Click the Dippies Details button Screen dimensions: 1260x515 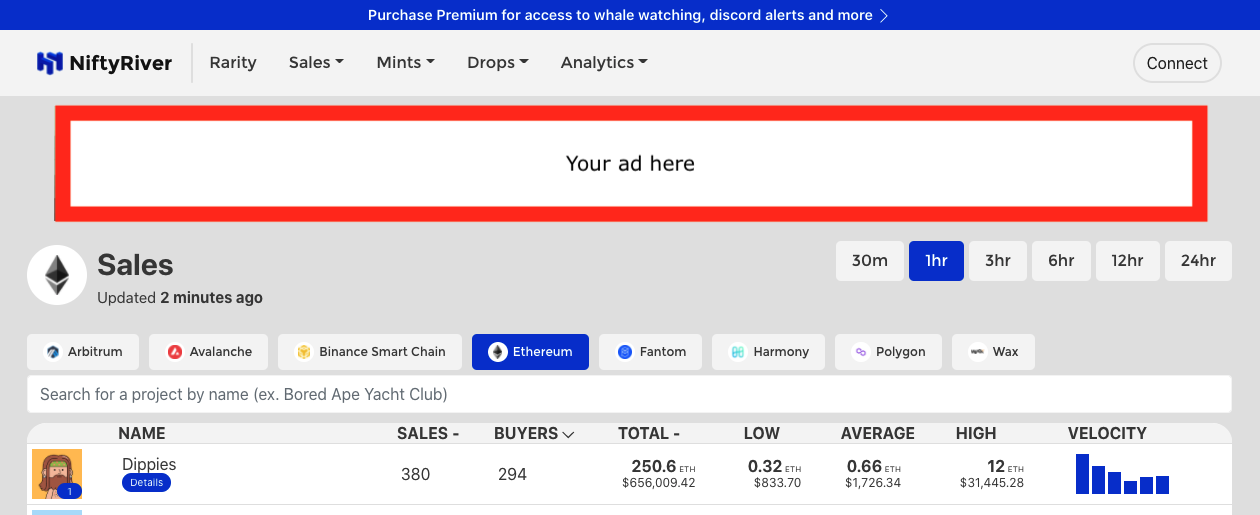[146, 483]
